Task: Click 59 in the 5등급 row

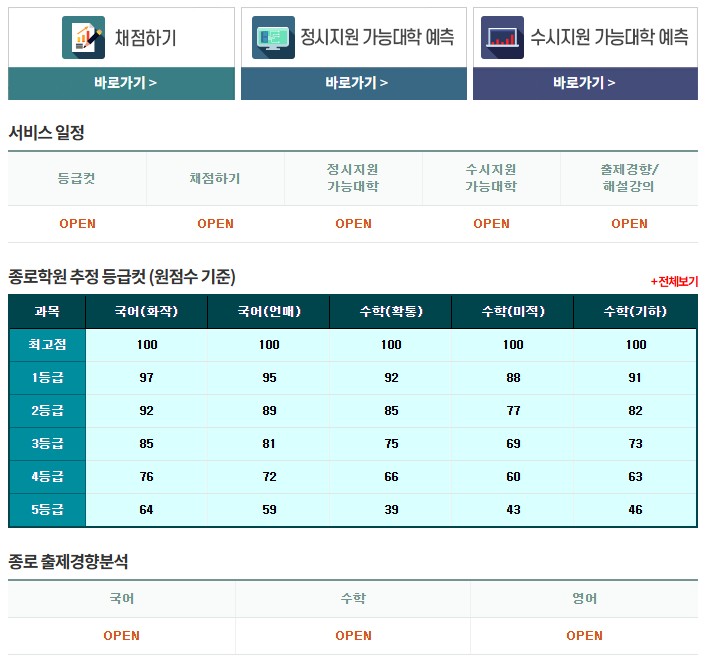Action: click(x=269, y=510)
